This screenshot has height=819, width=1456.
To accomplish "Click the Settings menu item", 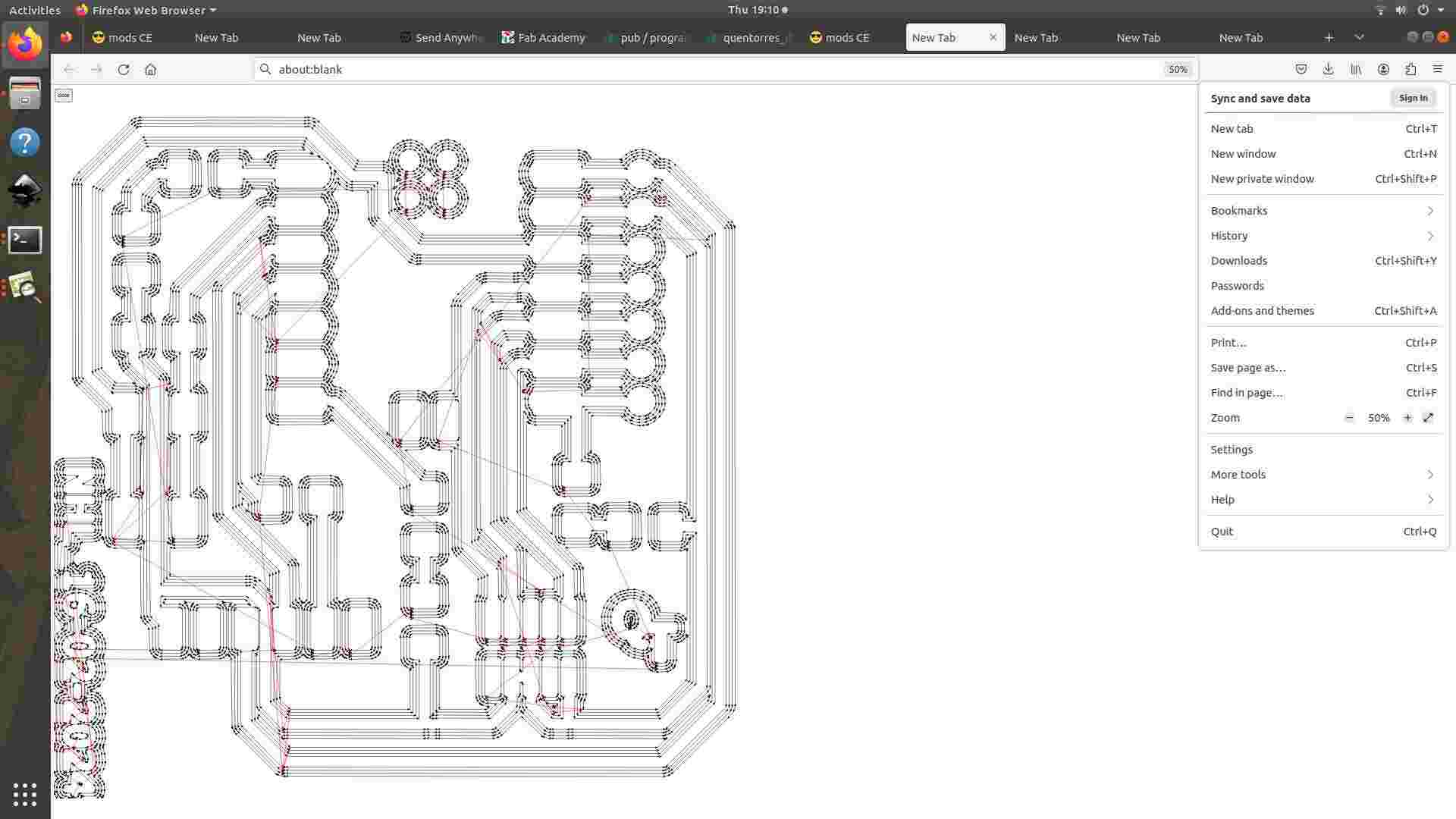I will click(x=1231, y=448).
